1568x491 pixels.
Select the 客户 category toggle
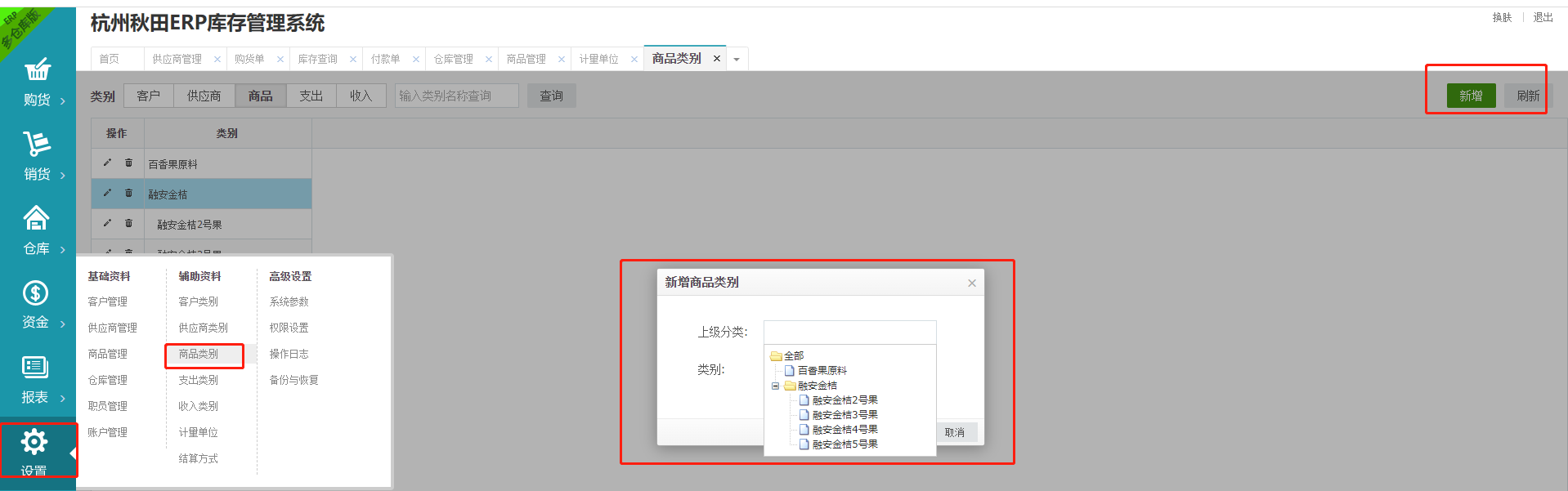click(x=149, y=96)
